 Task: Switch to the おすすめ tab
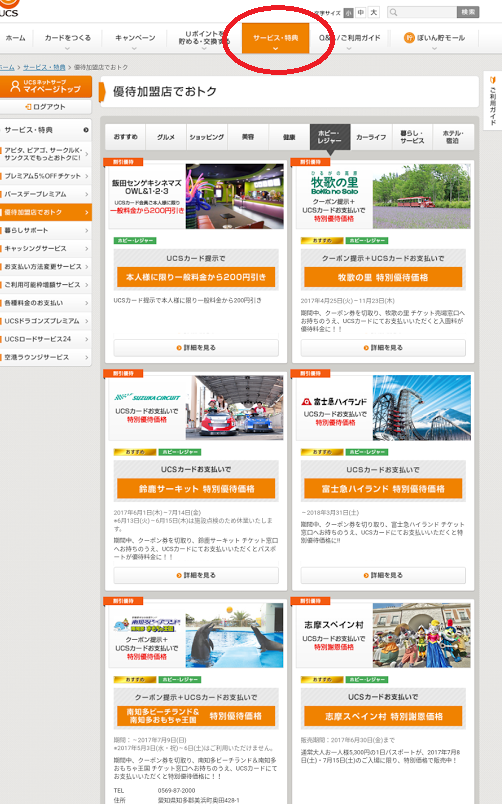click(x=125, y=137)
